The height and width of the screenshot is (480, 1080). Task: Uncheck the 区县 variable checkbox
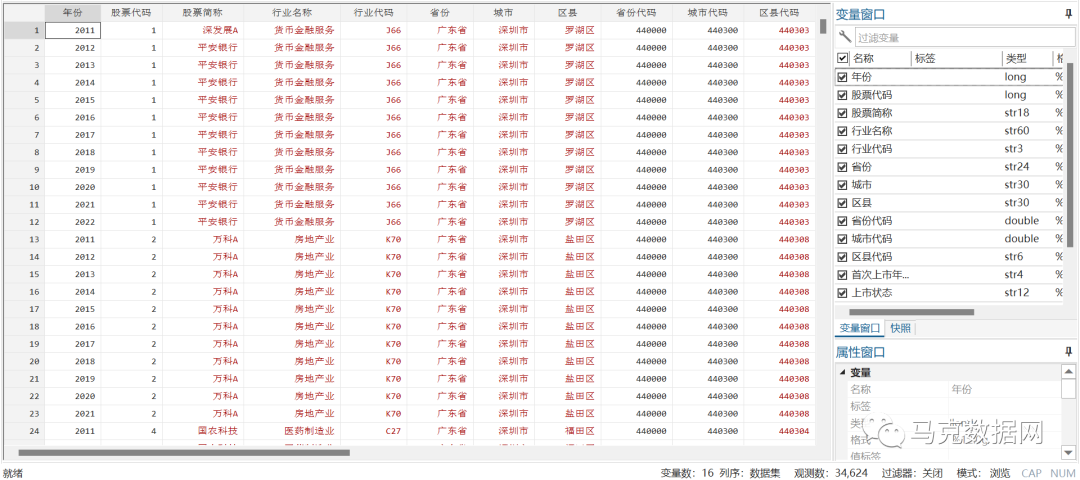click(x=842, y=202)
